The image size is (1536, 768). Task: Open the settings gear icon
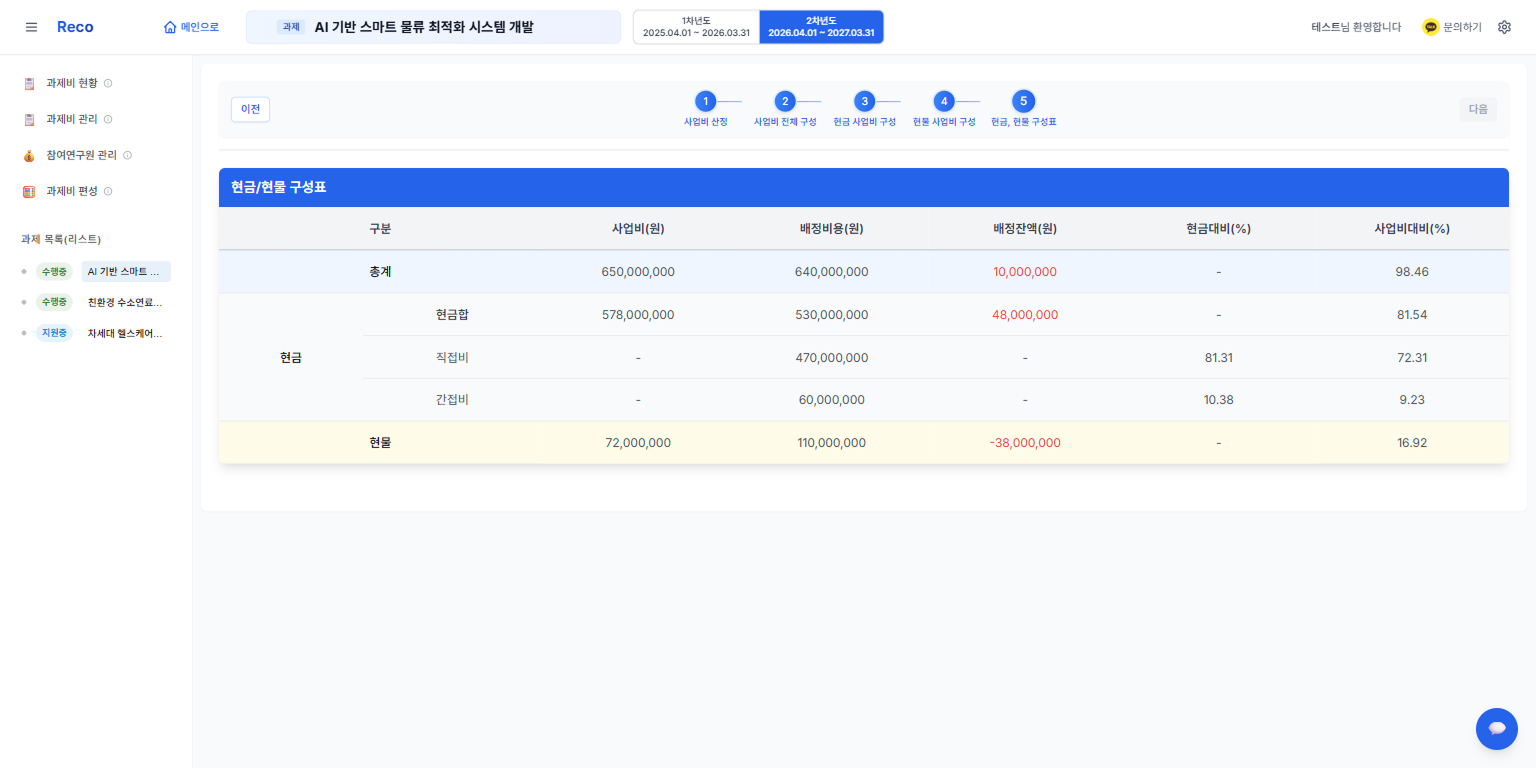point(1504,27)
